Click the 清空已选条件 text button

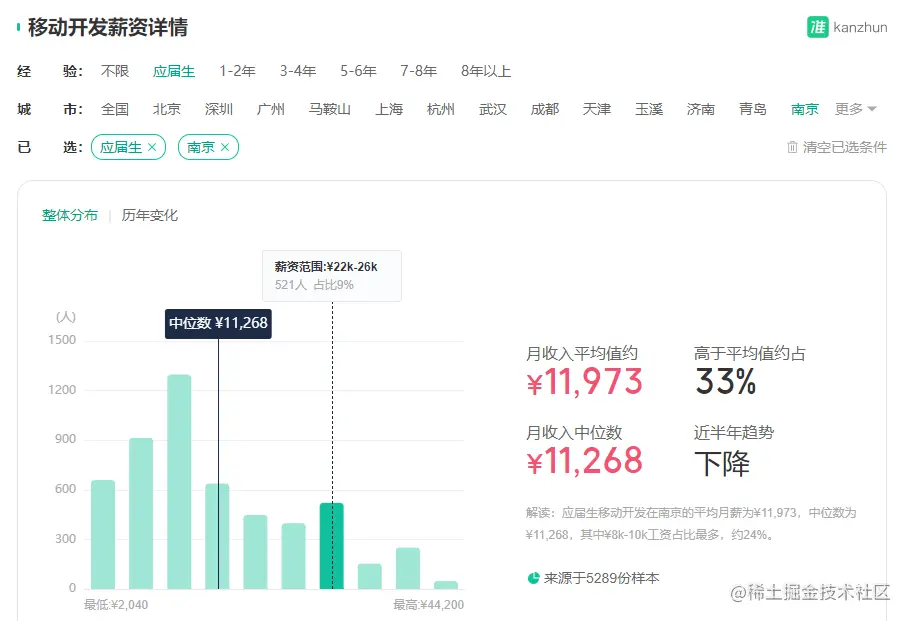click(845, 147)
